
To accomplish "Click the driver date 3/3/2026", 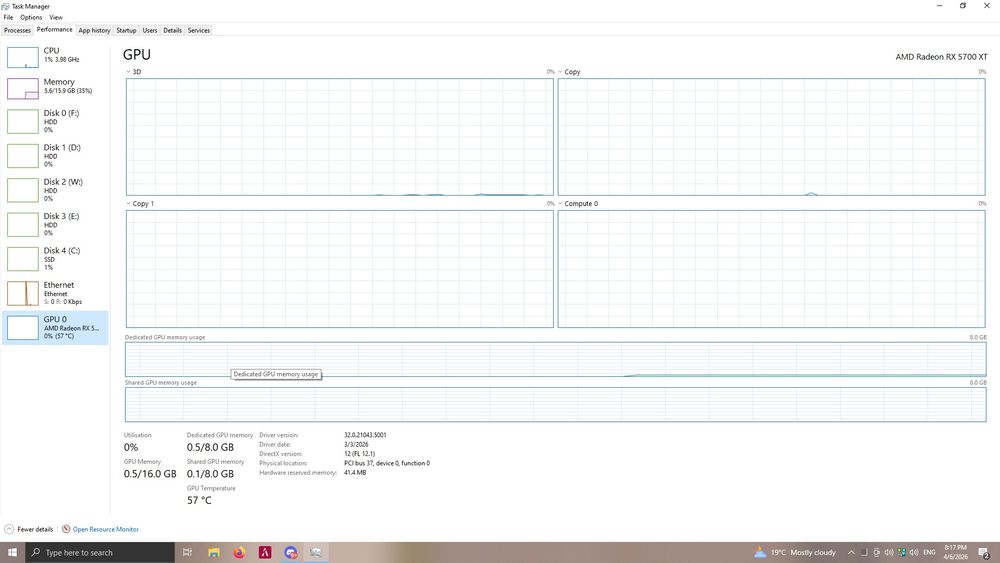I will coord(357,444).
